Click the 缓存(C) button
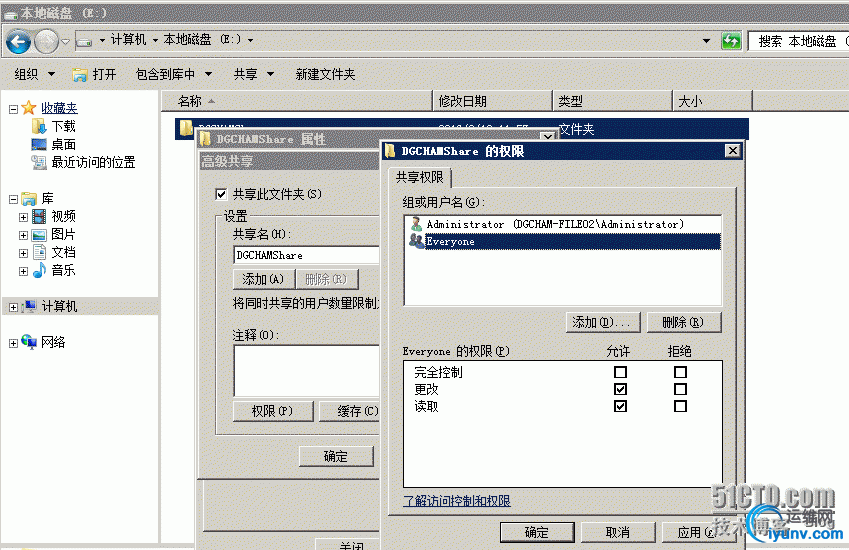This screenshot has height=550, width=849. tap(349, 411)
